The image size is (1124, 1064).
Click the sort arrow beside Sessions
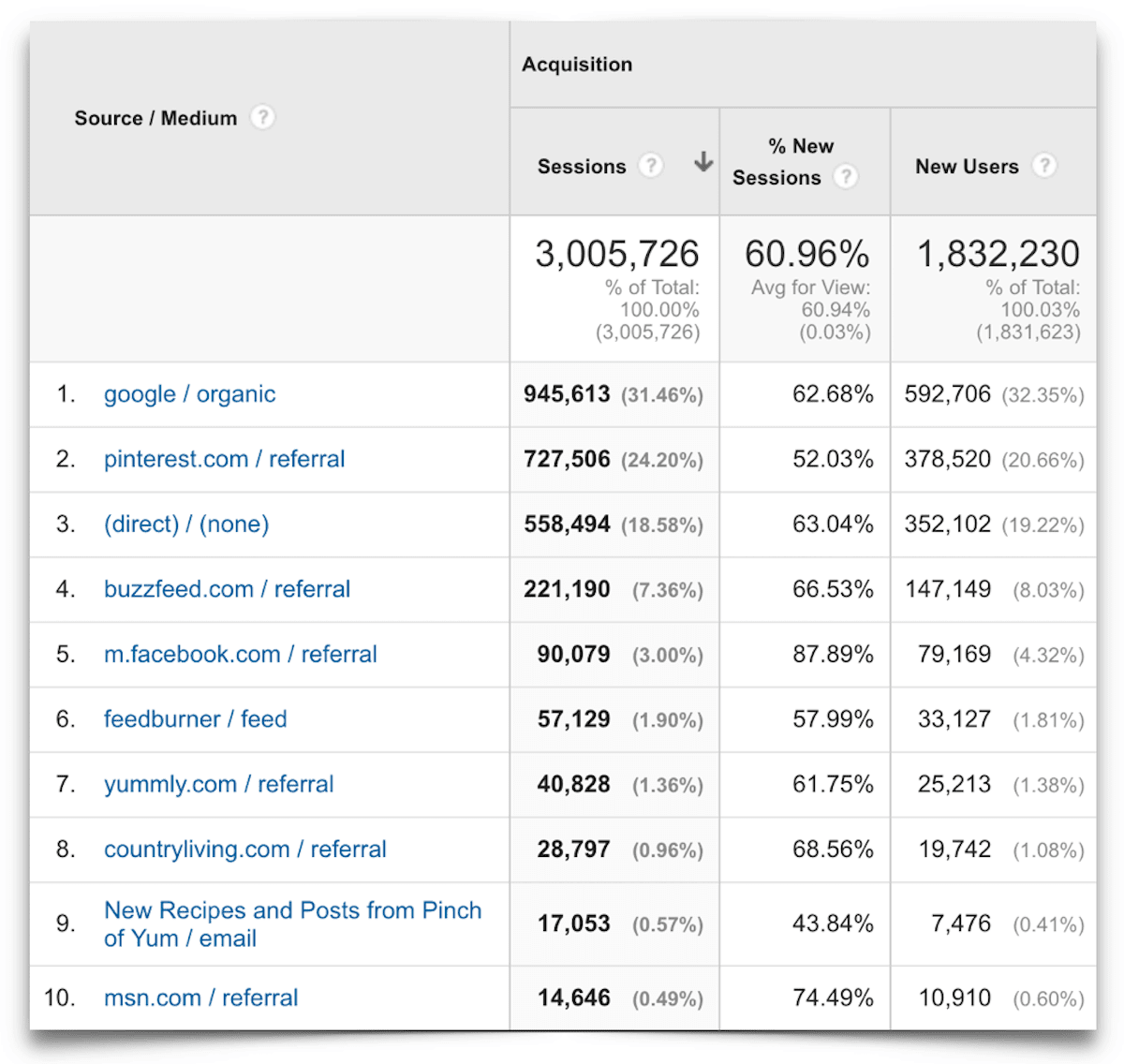[x=702, y=162]
